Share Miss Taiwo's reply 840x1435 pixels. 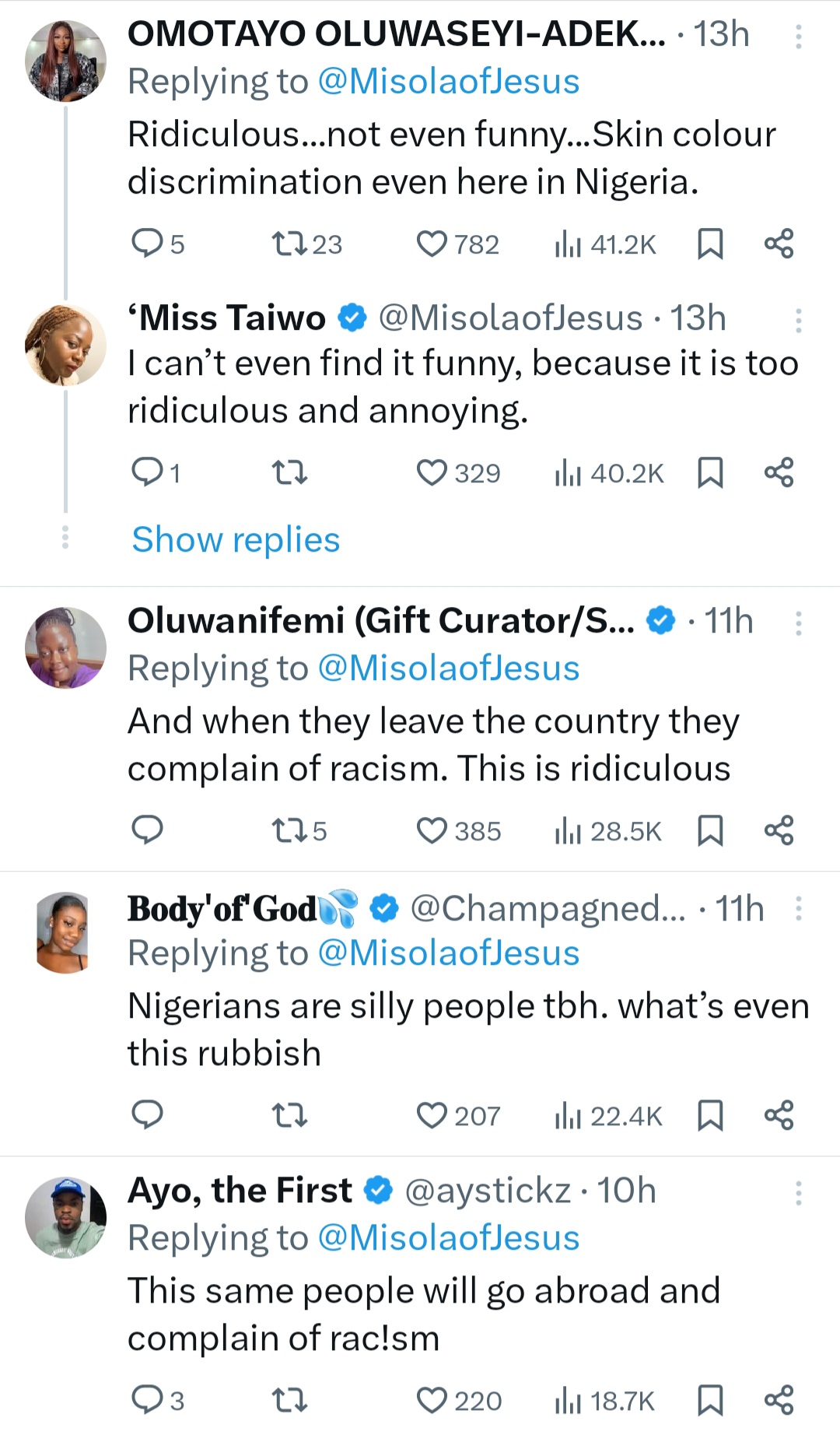tap(779, 473)
